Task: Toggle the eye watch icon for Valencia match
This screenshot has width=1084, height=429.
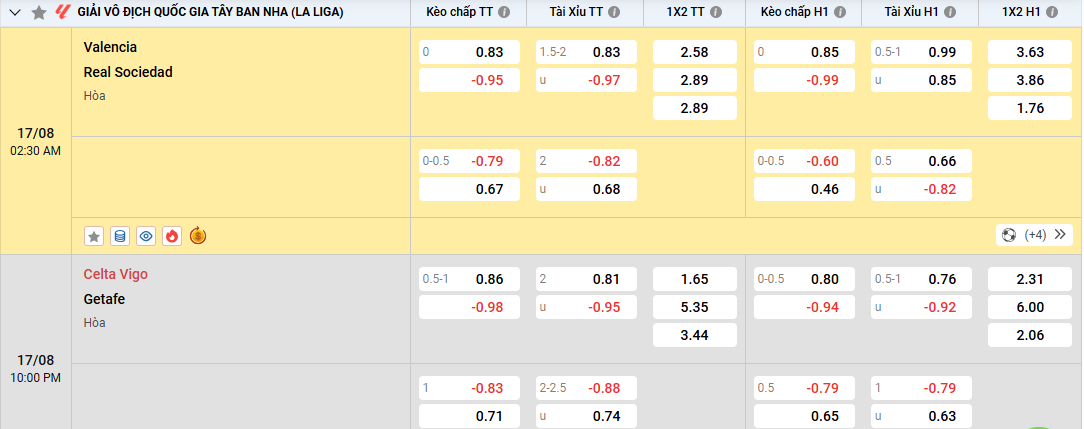Action: point(146,236)
